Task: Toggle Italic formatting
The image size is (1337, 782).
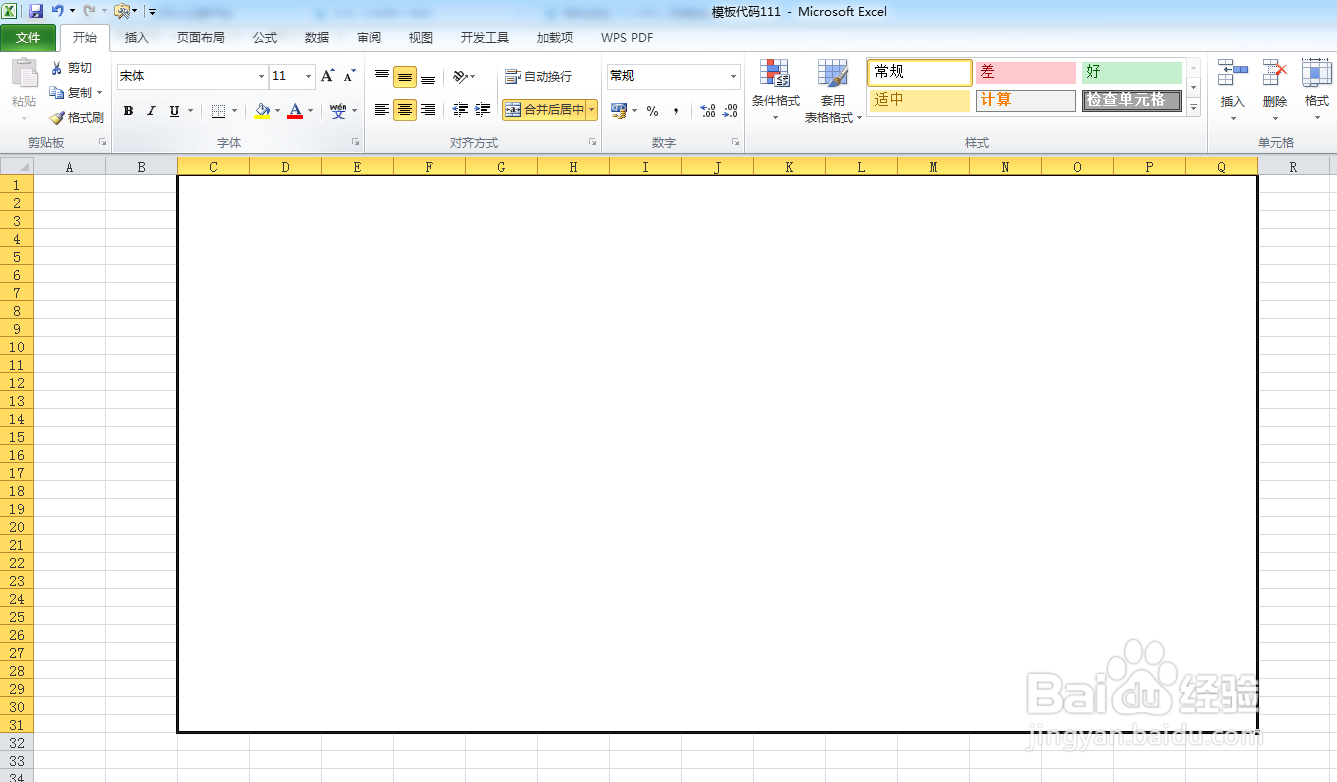Action: pyautogui.click(x=151, y=111)
